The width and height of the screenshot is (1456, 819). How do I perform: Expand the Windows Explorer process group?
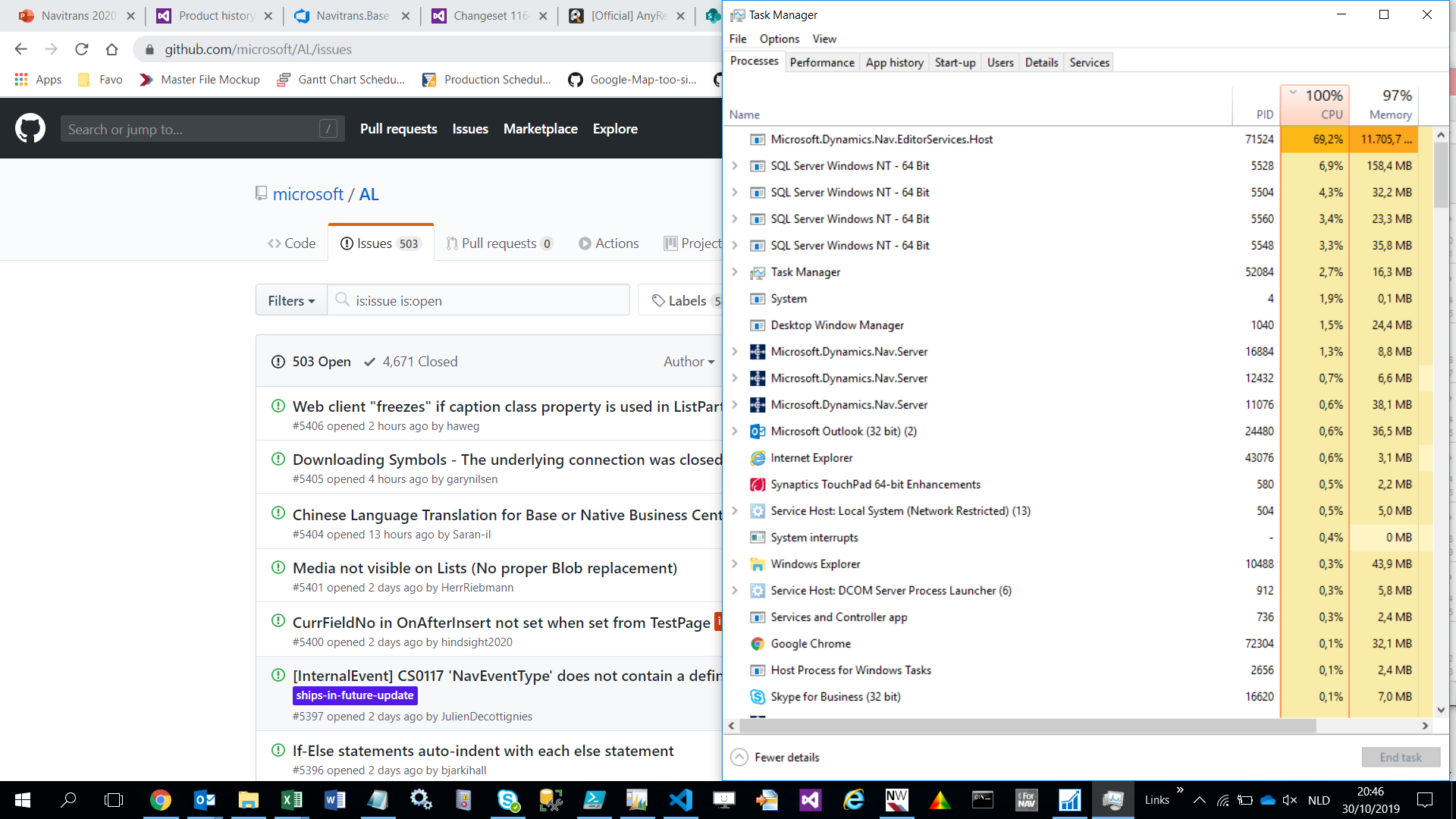(x=734, y=564)
